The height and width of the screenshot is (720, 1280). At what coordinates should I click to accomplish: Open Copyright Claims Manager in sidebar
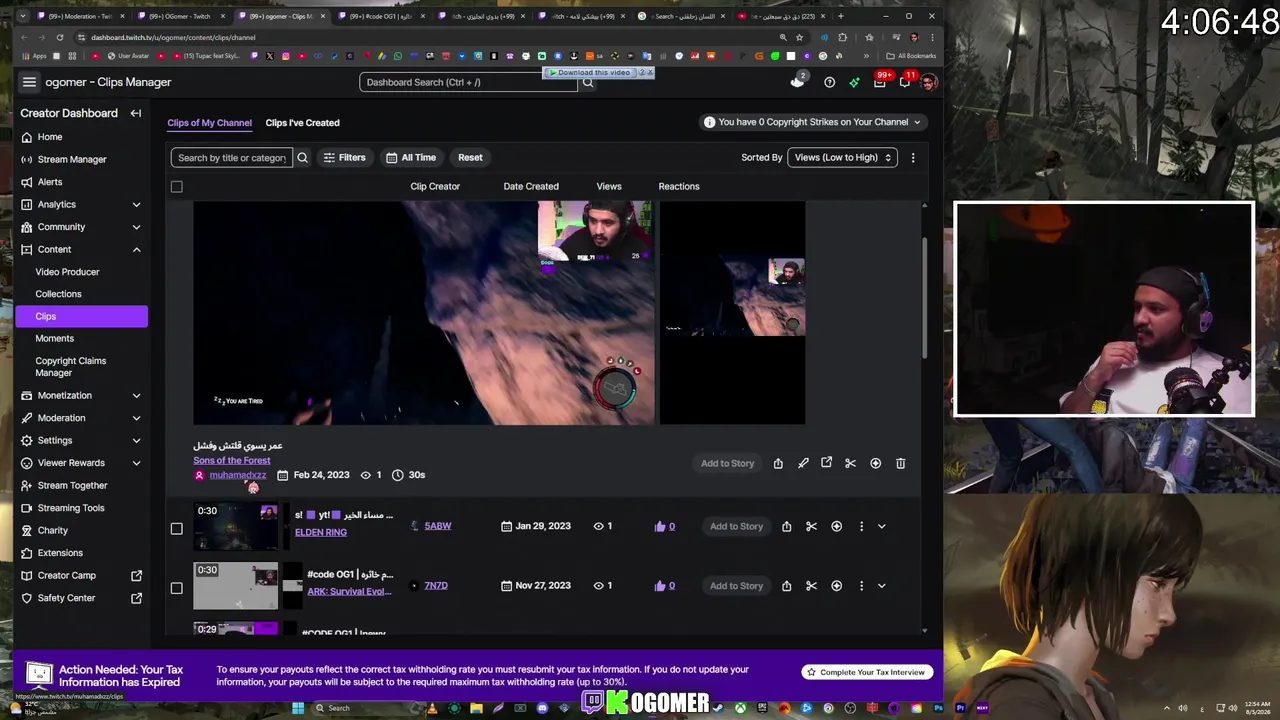70,367
